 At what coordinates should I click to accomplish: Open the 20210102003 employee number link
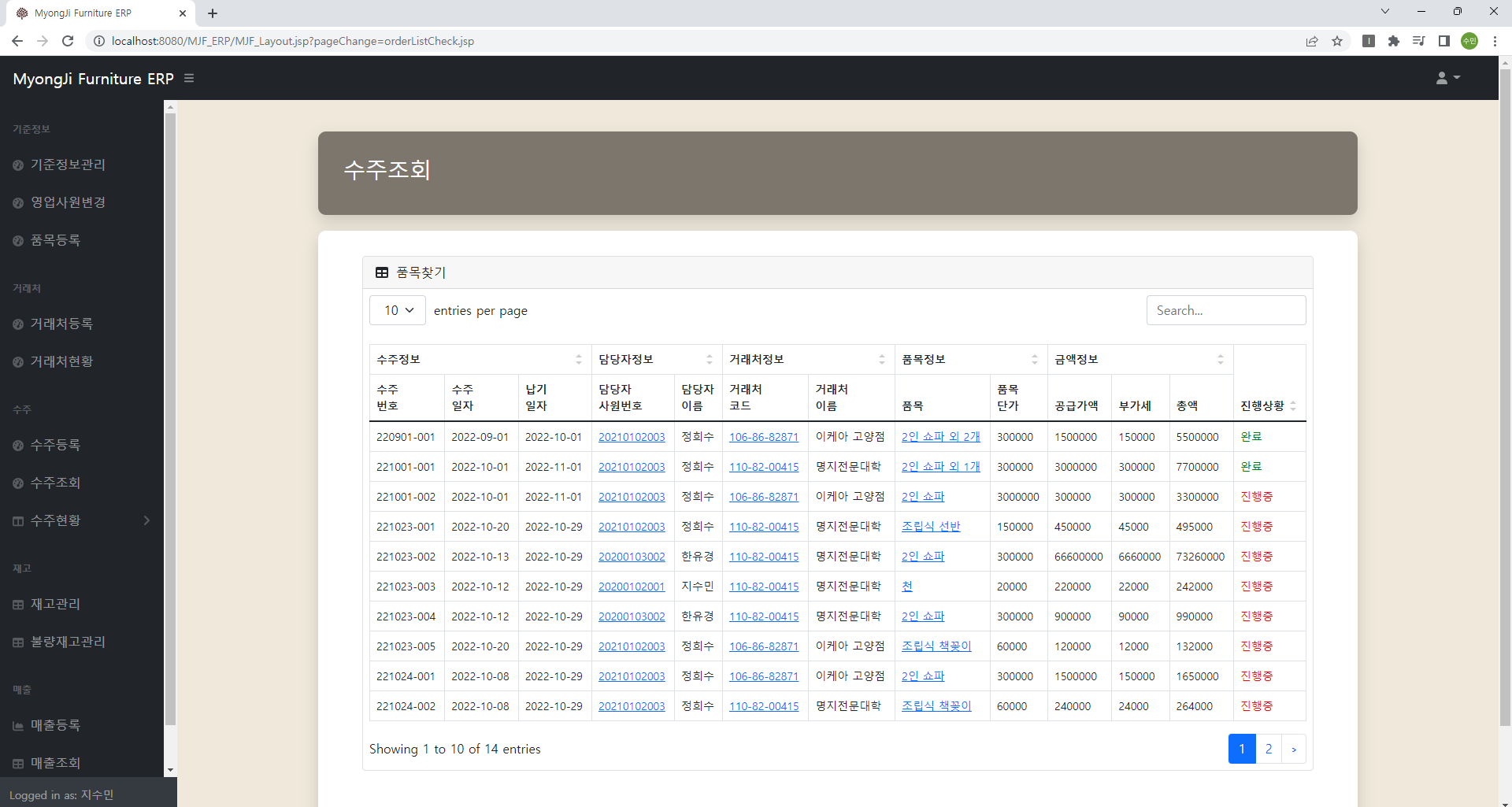[x=632, y=436]
